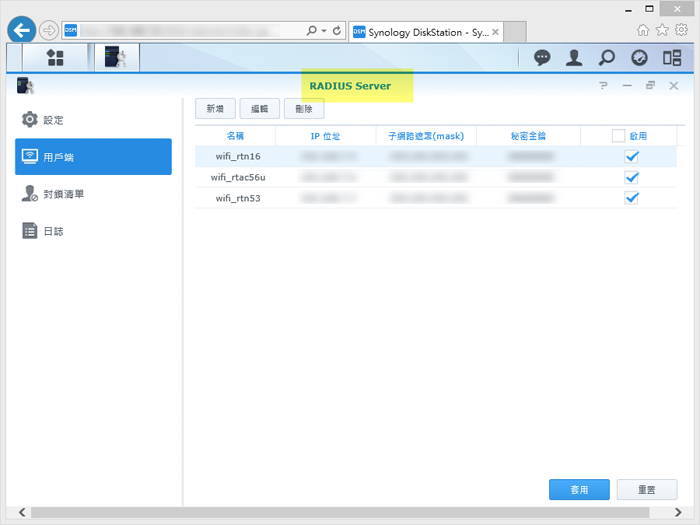Sort by the 名稱 name column header
Viewport: 700px width, 525px height.
235,136
